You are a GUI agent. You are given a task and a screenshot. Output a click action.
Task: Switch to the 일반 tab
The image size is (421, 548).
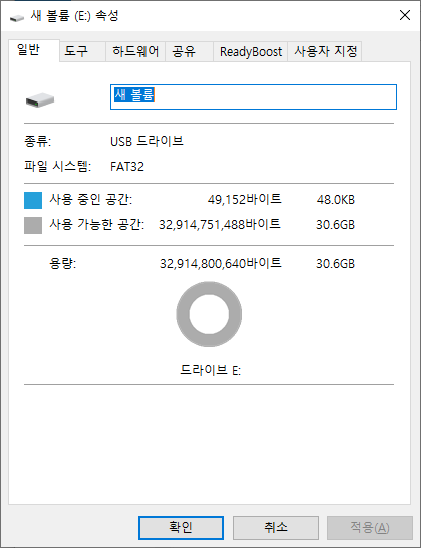click(x=34, y=50)
